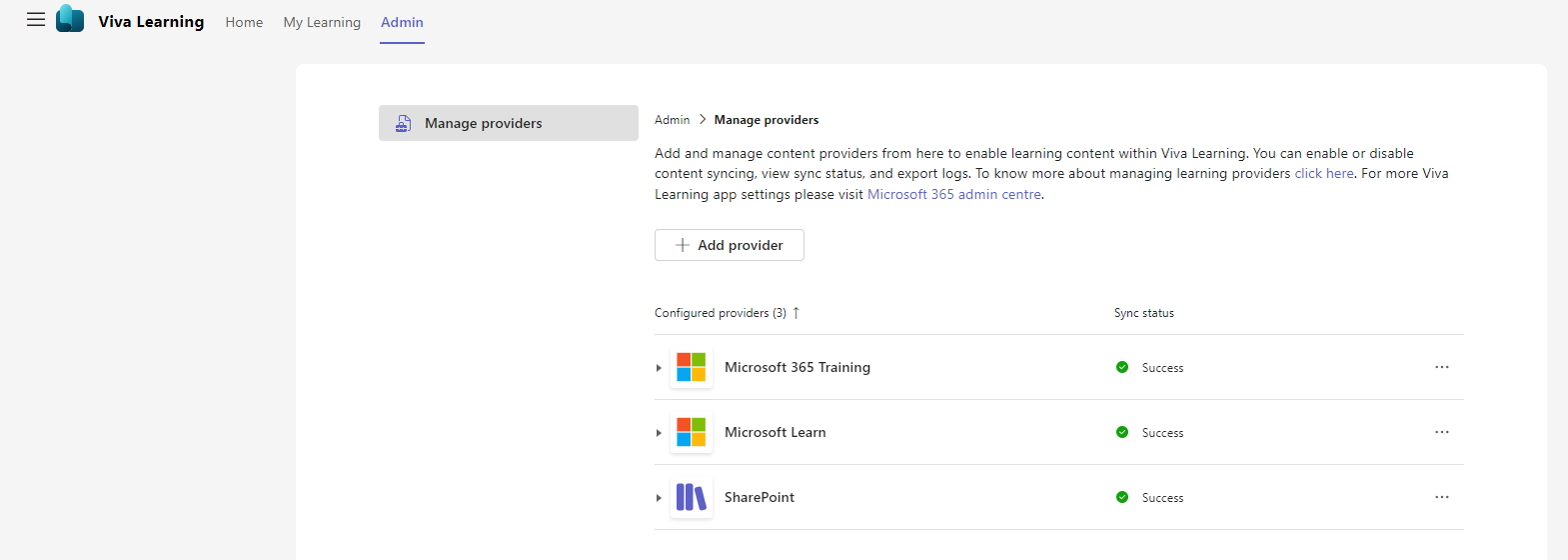Open more options for Microsoft Learn
The height and width of the screenshot is (560, 1568).
click(1442, 432)
